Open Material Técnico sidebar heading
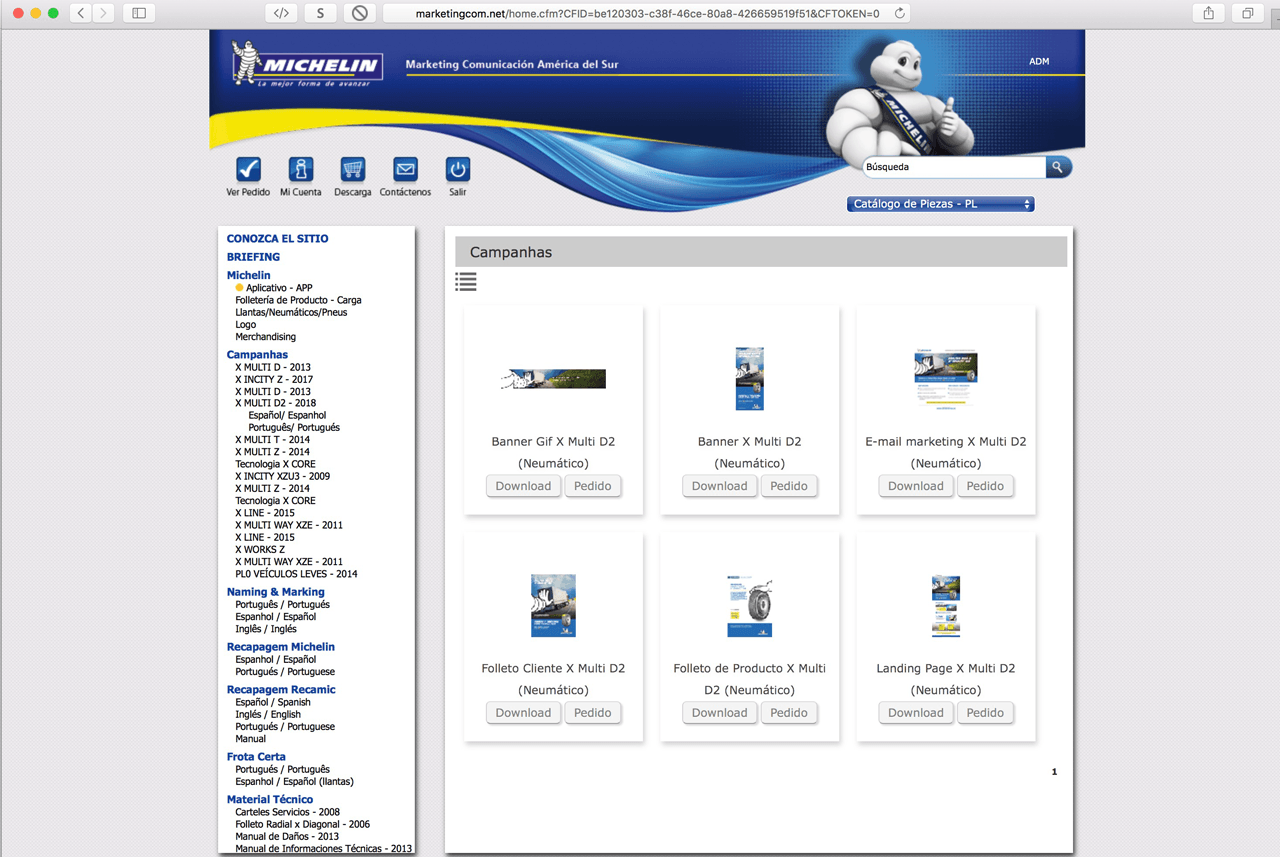This screenshot has height=857, width=1280. [269, 800]
